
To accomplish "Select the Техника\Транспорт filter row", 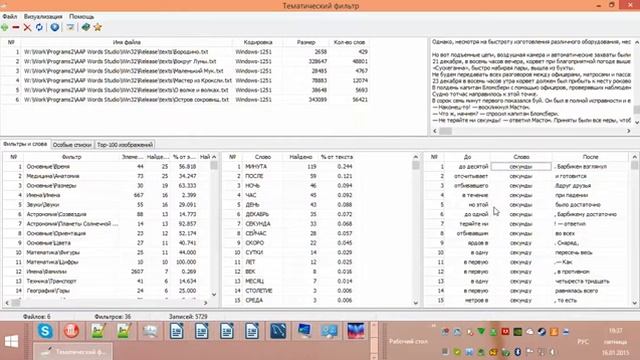I will [x=107, y=281].
